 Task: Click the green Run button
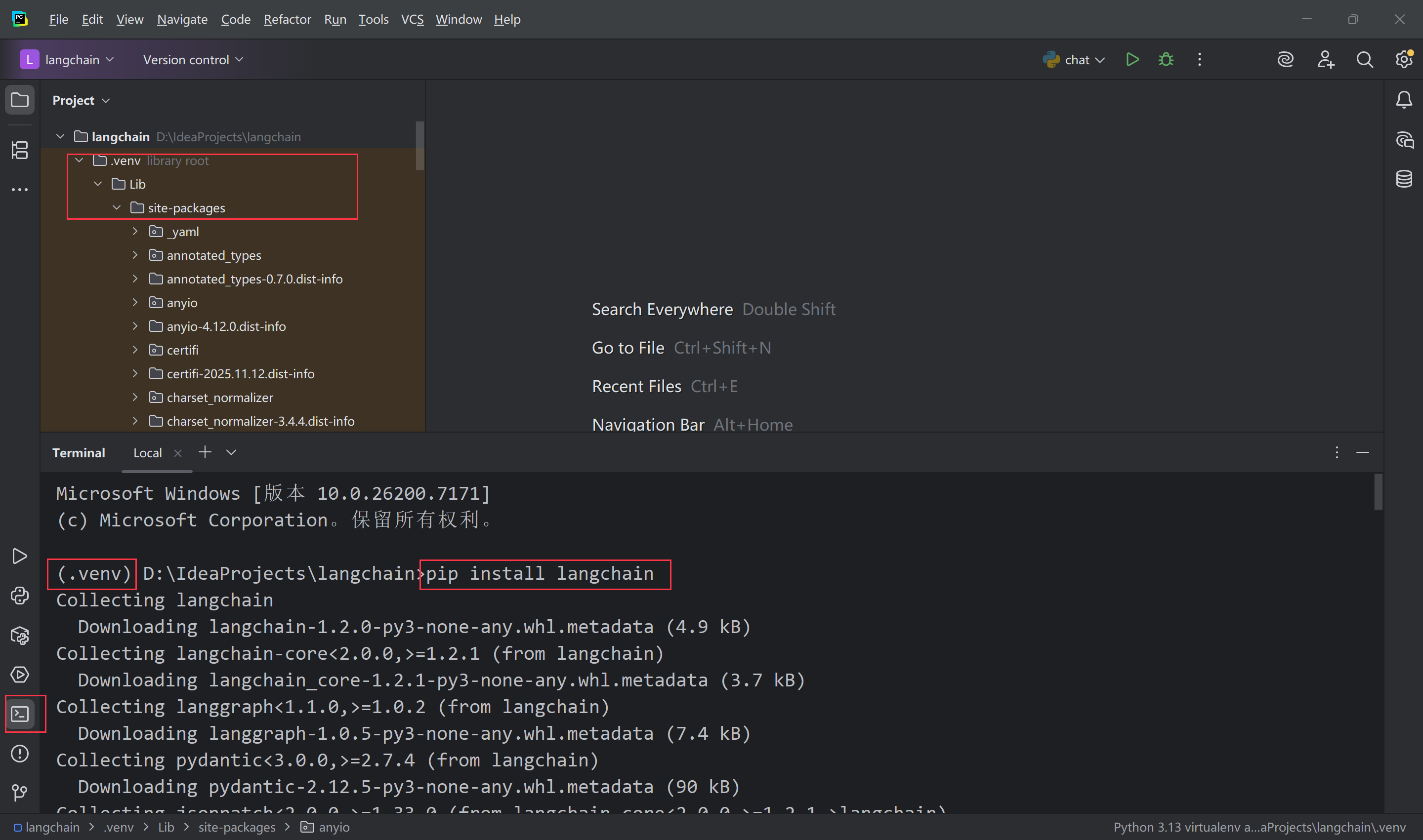tap(1132, 59)
